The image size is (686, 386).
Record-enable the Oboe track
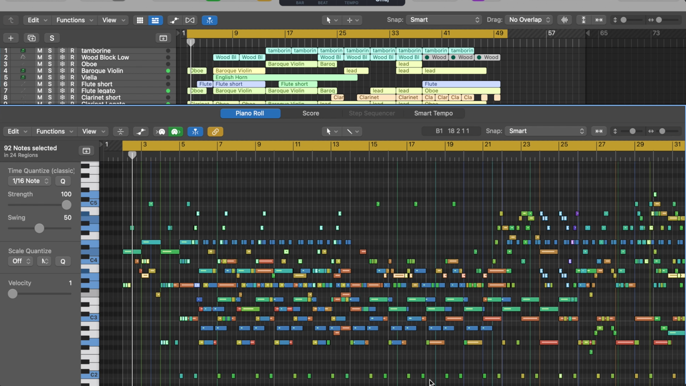click(72, 64)
